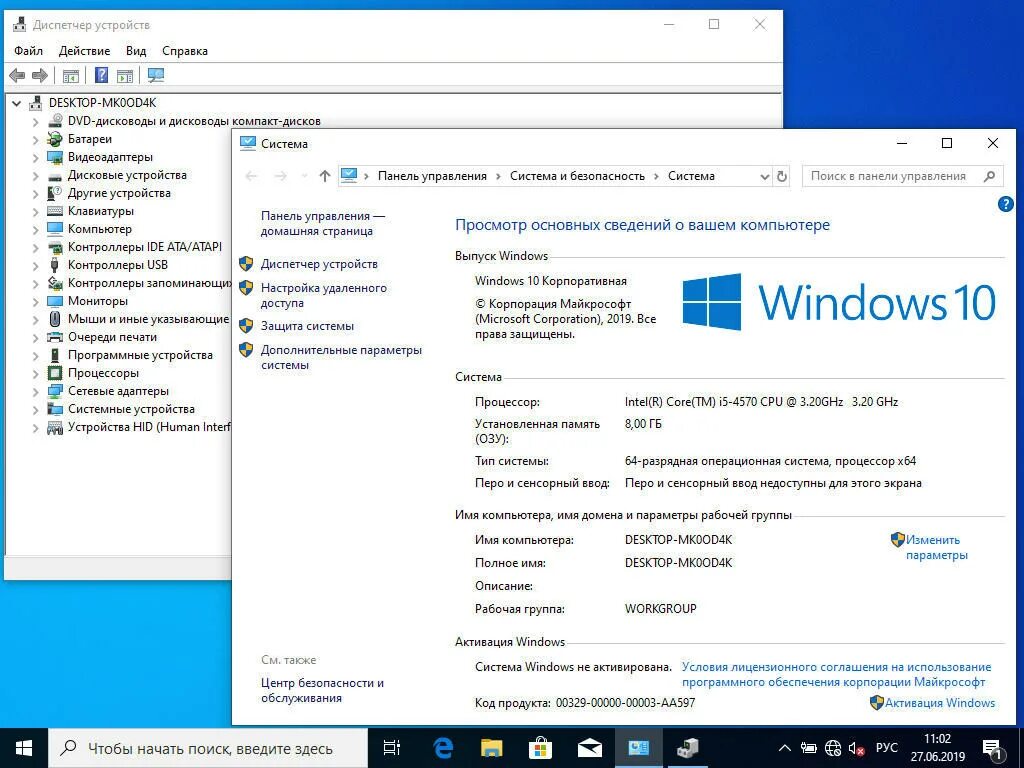Click the Система taskbar button
The width and height of the screenshot is (1024, 768).
click(638, 748)
